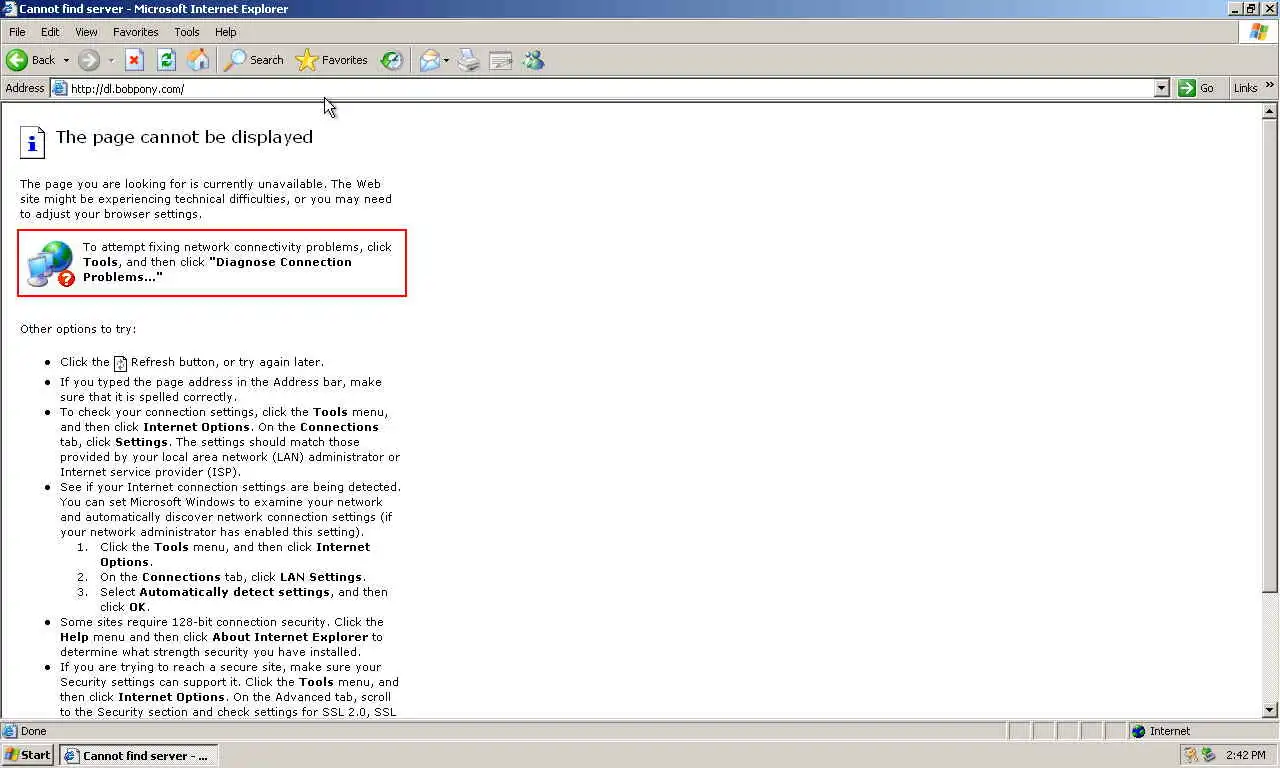Click the page icon in the address bar
This screenshot has width=1280, height=768.
59,88
